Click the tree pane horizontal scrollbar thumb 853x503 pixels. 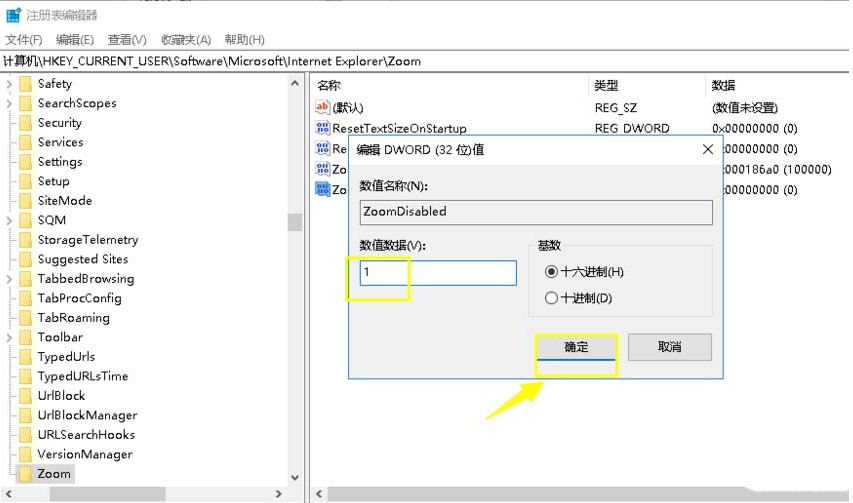pos(107,494)
